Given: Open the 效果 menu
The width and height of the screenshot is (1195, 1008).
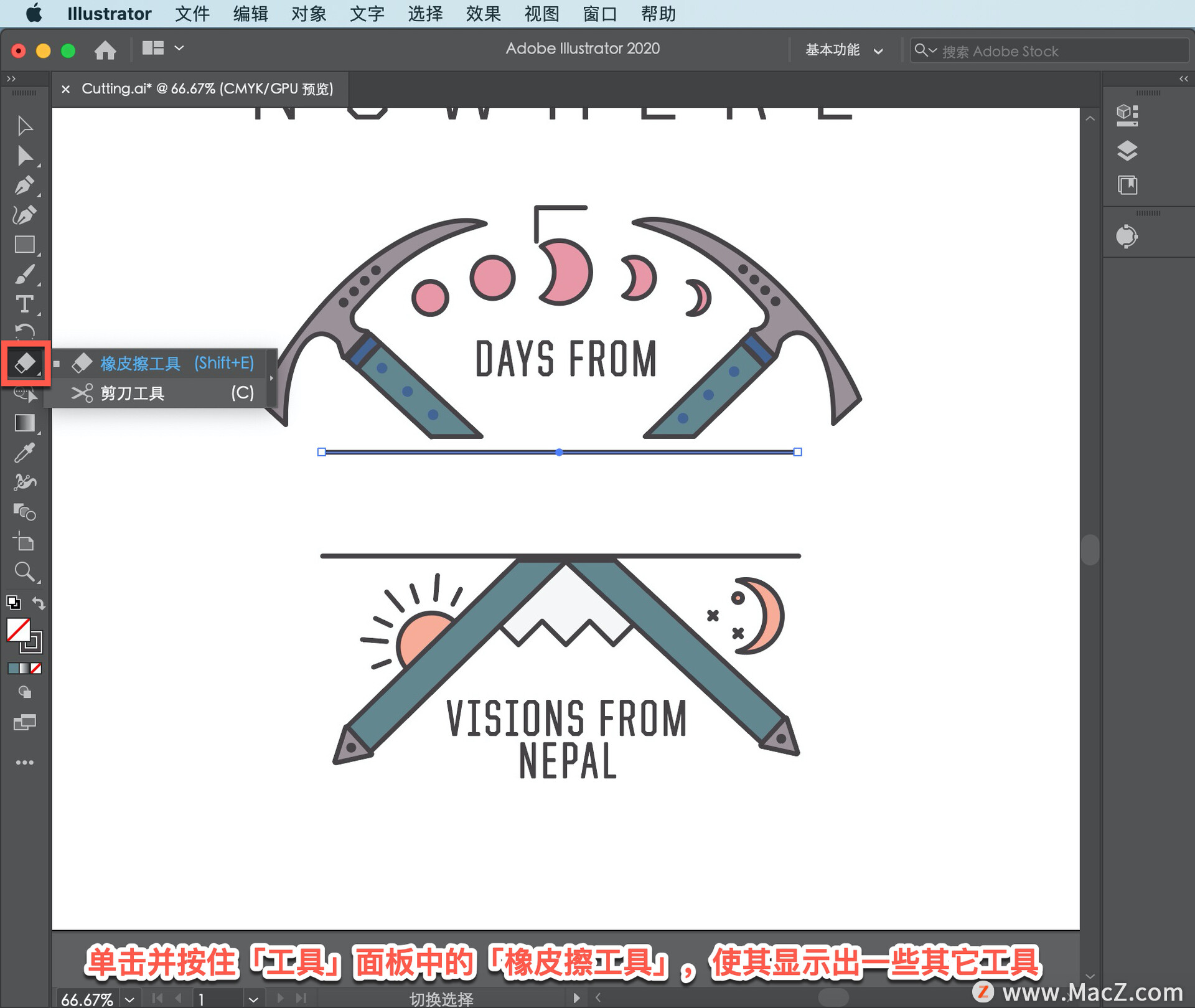Looking at the screenshot, I should point(483,13).
